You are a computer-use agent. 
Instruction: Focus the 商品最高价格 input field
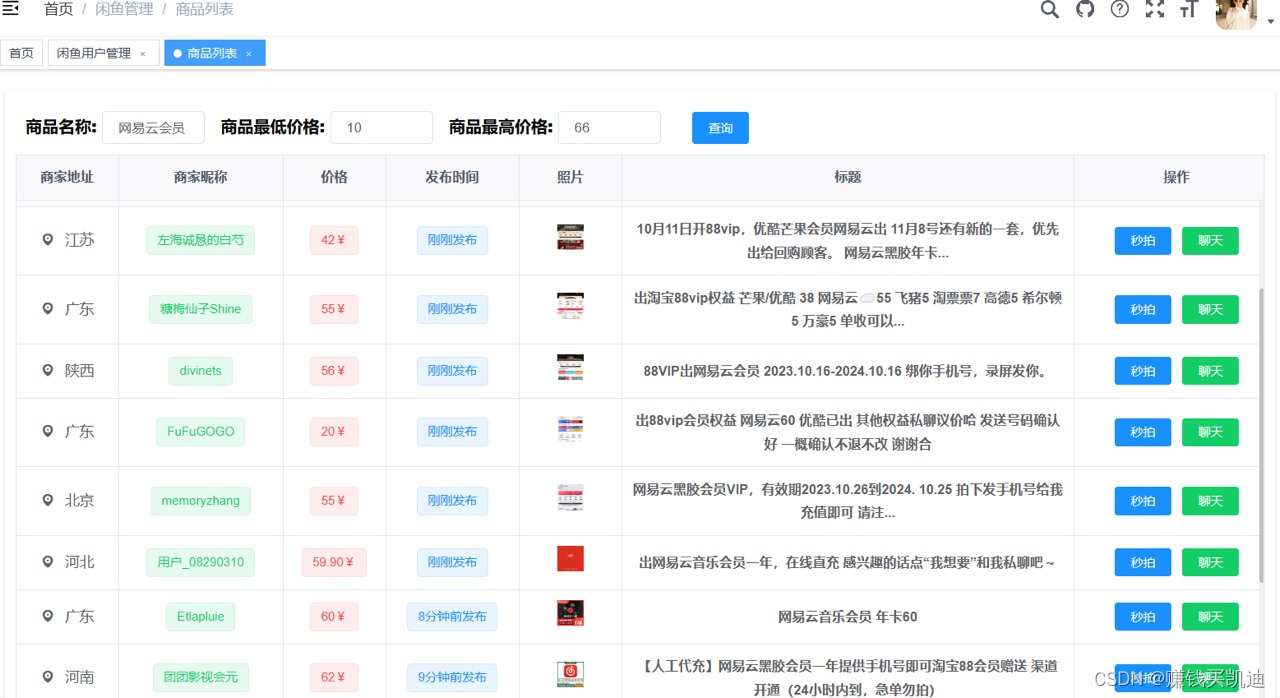pyautogui.click(x=610, y=128)
